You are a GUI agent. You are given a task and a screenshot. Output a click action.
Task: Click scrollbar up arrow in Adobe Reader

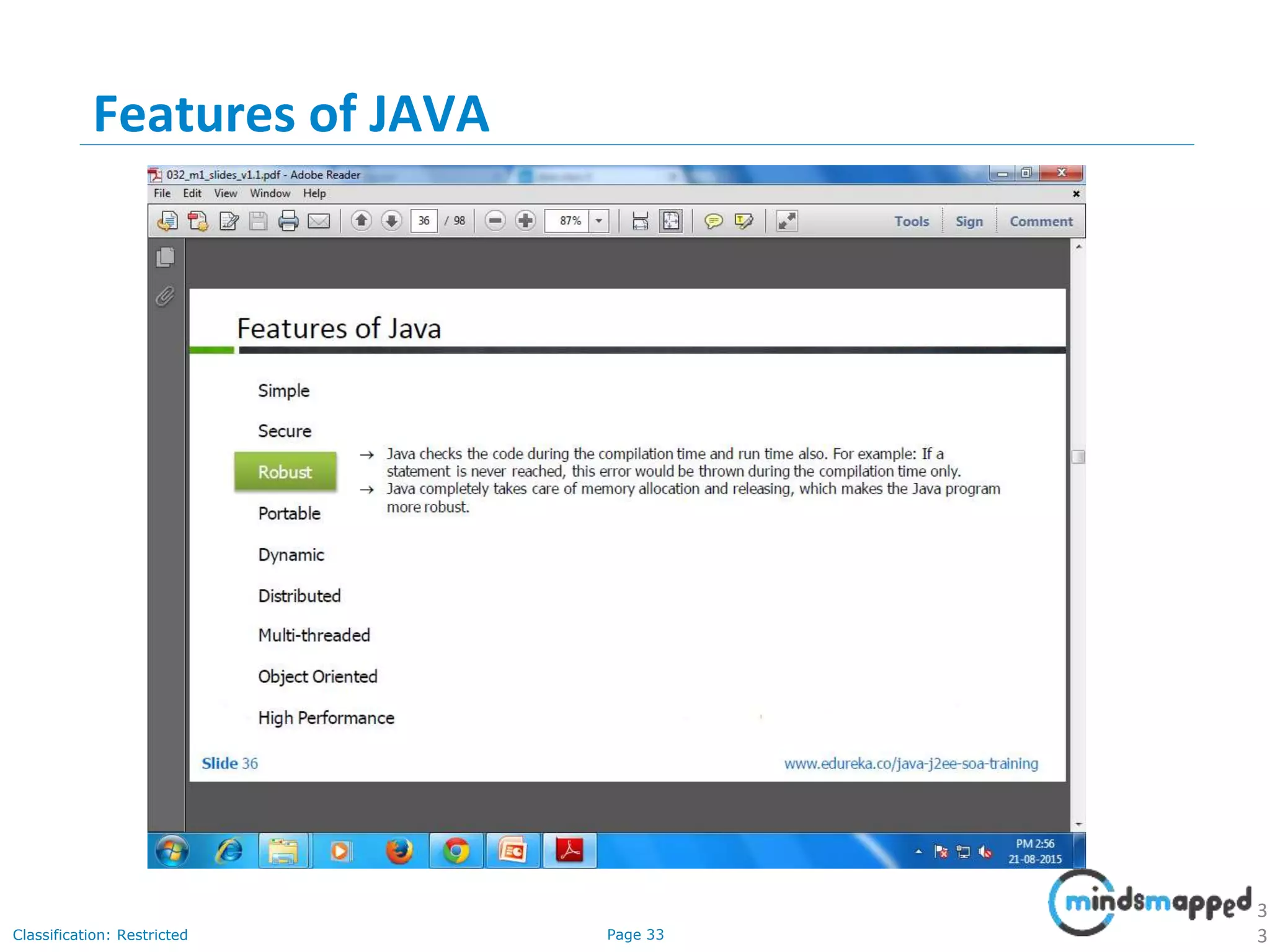coord(1079,247)
